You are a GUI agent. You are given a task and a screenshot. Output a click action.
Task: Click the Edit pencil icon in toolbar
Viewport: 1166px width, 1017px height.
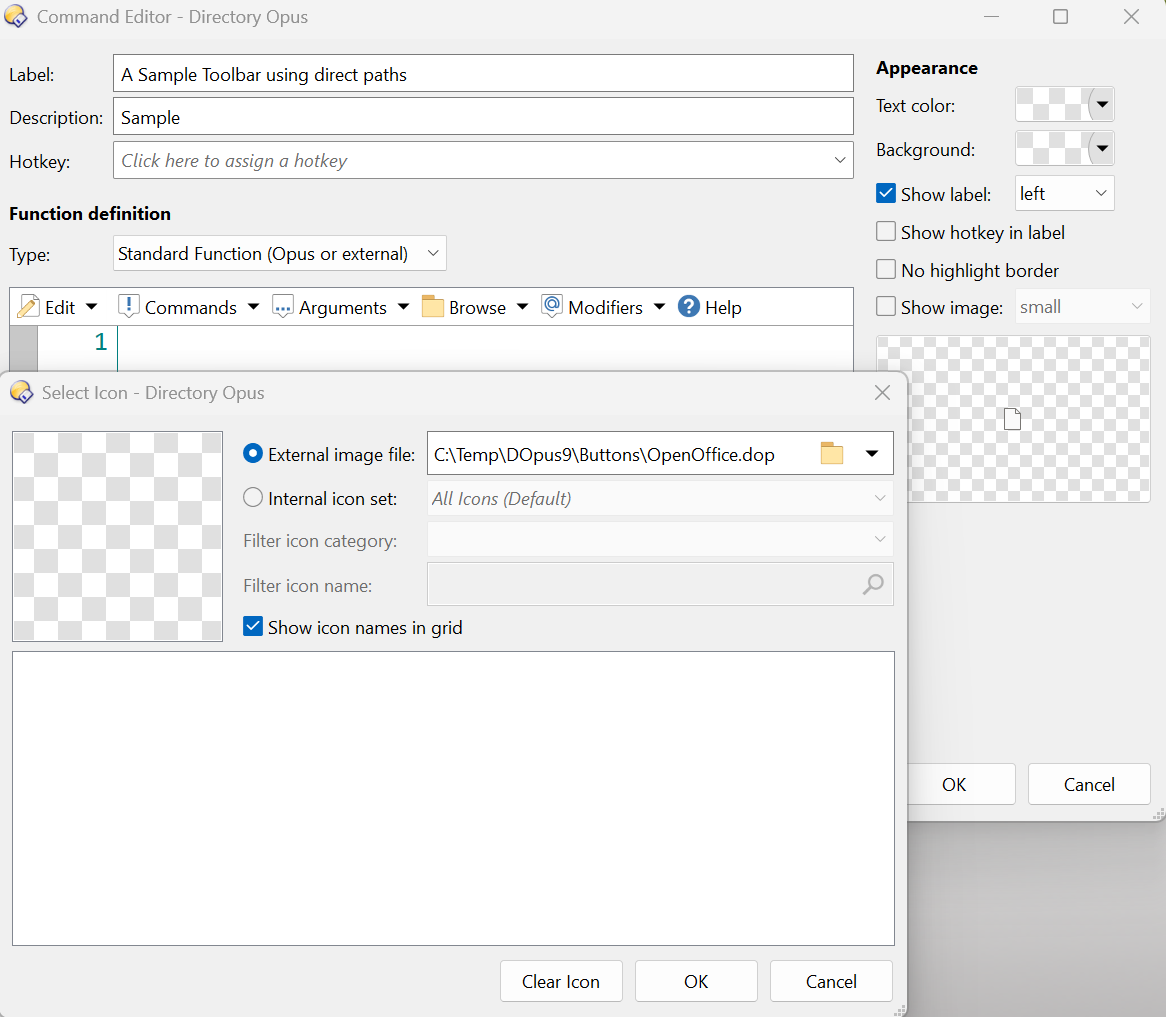[x=29, y=307]
